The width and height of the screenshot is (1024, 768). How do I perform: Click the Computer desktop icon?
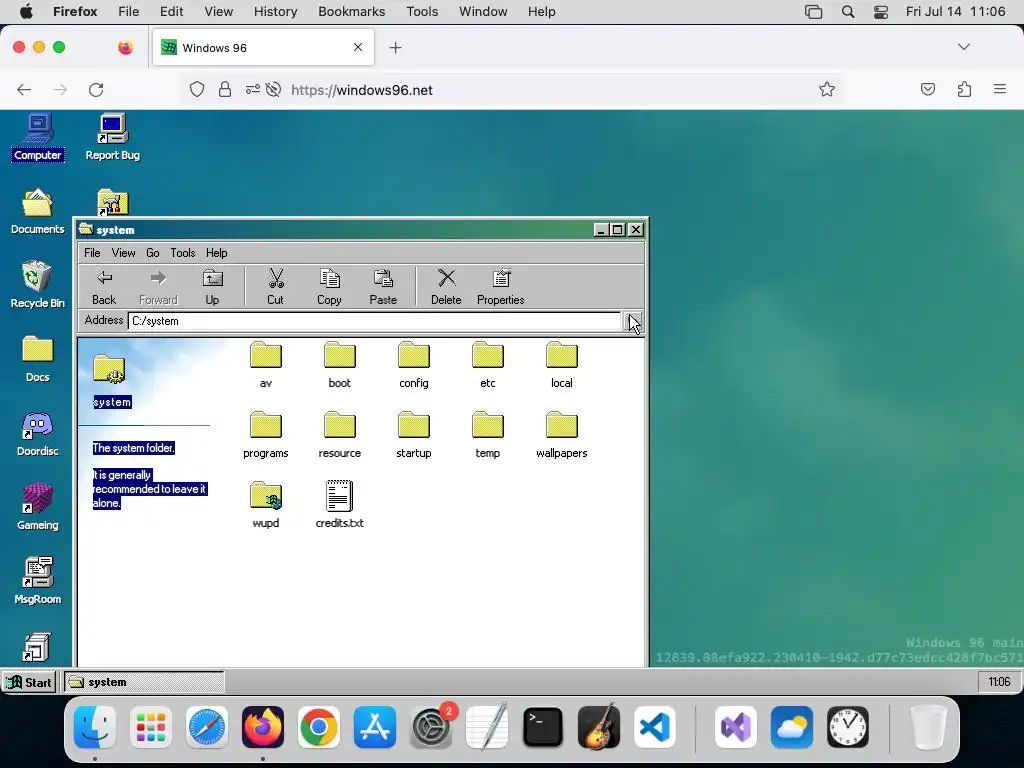(38, 137)
